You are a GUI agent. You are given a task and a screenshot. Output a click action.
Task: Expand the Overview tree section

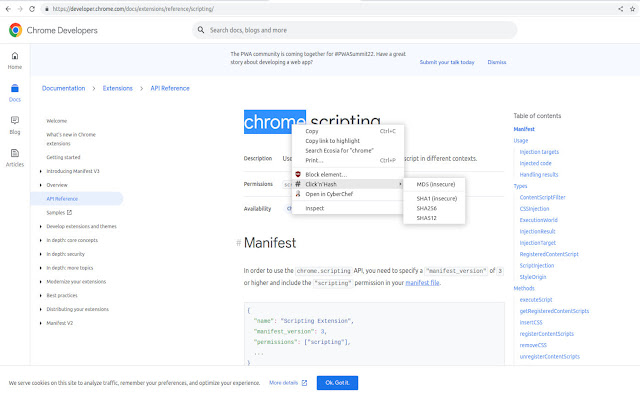pyautogui.click(x=40, y=185)
